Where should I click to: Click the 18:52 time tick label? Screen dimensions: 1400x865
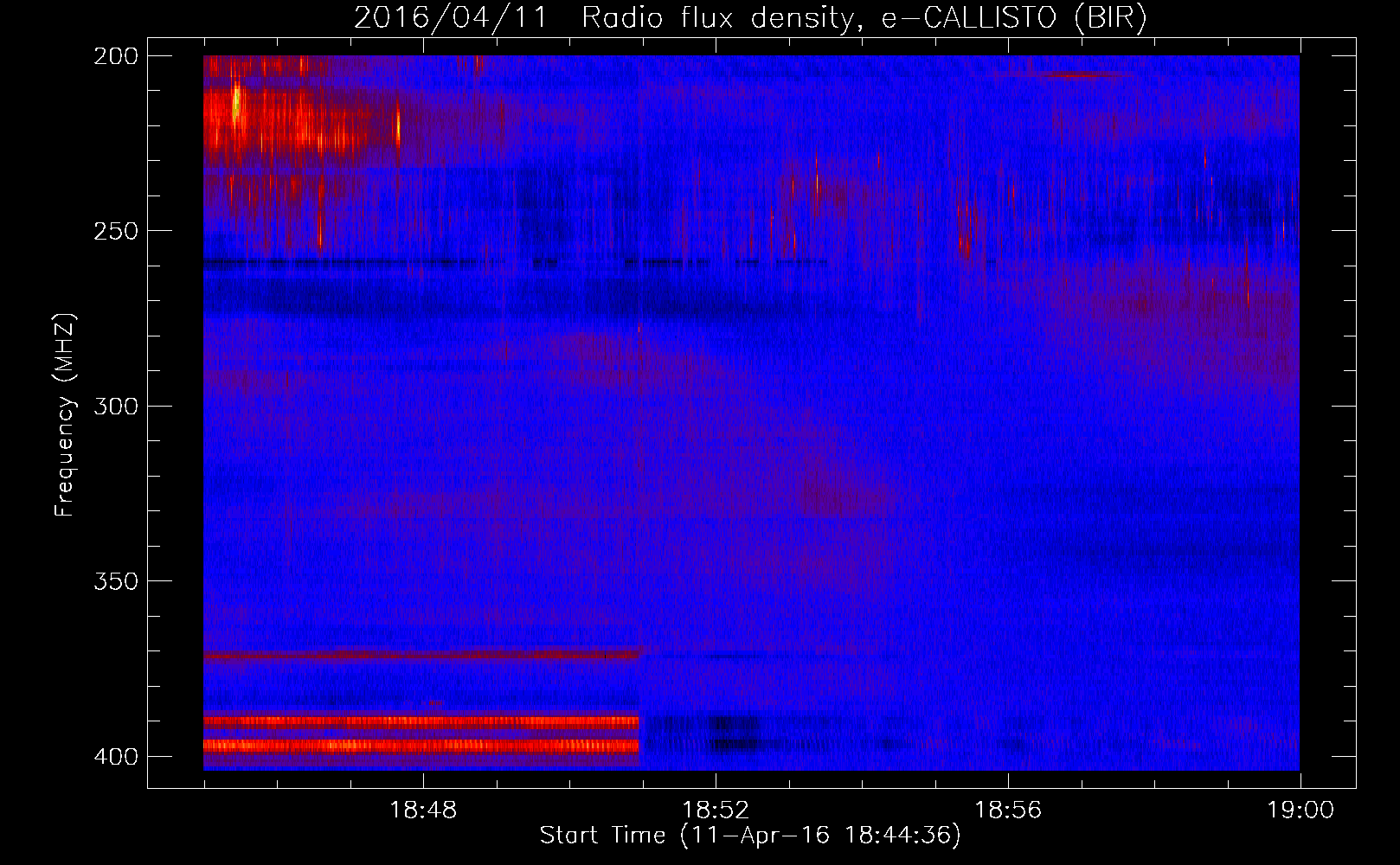716,810
